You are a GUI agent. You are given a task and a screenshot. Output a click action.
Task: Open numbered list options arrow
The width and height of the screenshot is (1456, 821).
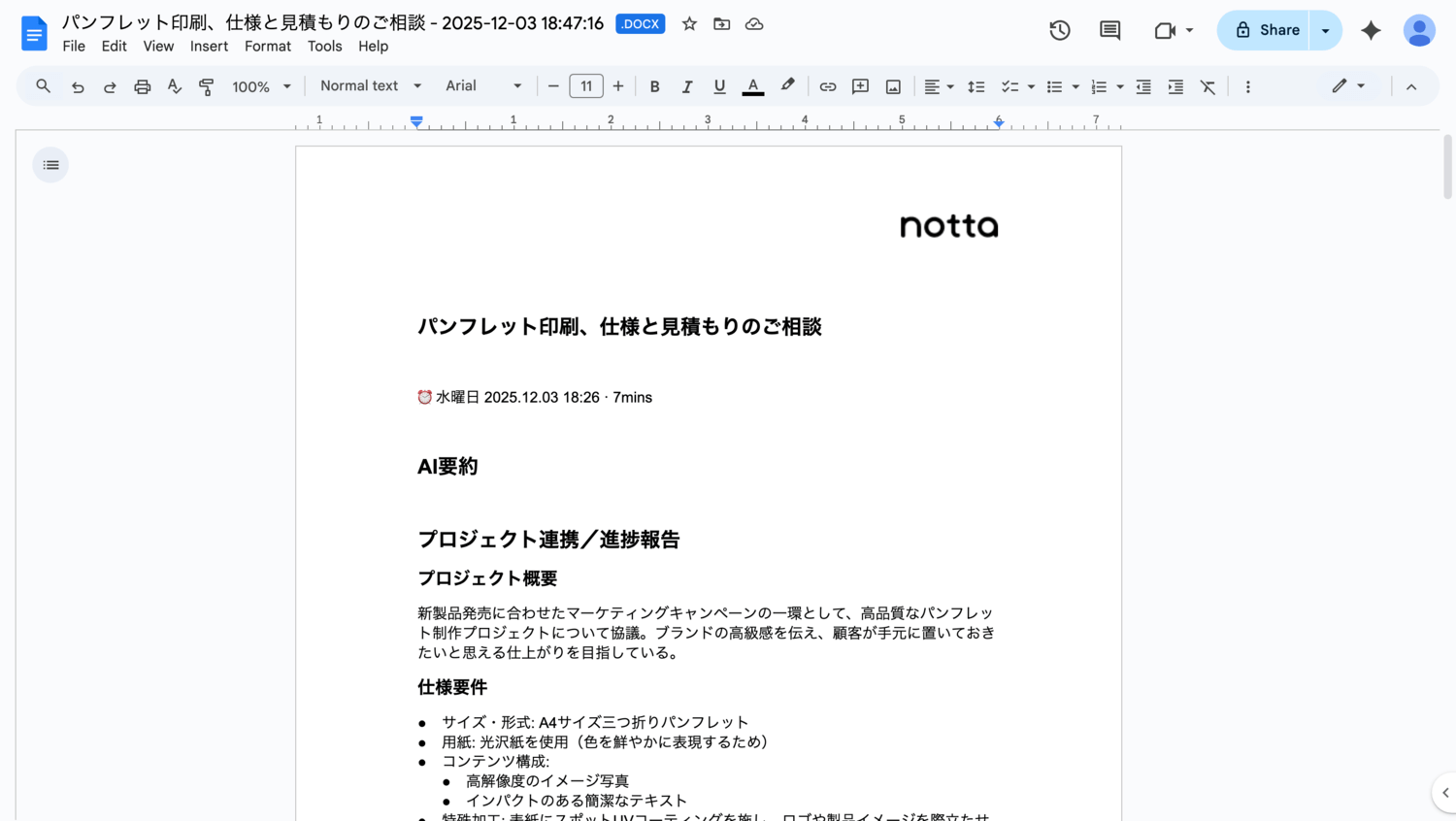click(1120, 86)
